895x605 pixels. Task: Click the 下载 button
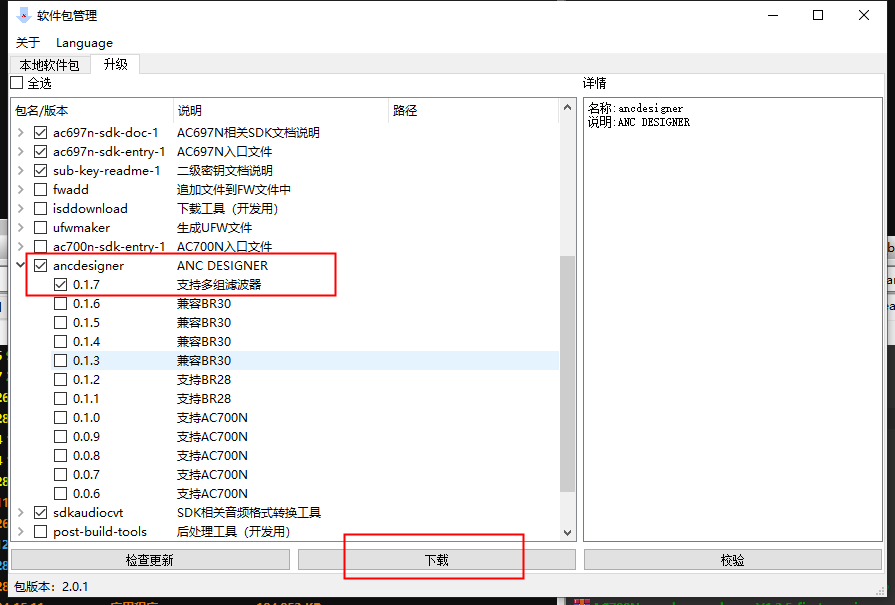(437, 560)
